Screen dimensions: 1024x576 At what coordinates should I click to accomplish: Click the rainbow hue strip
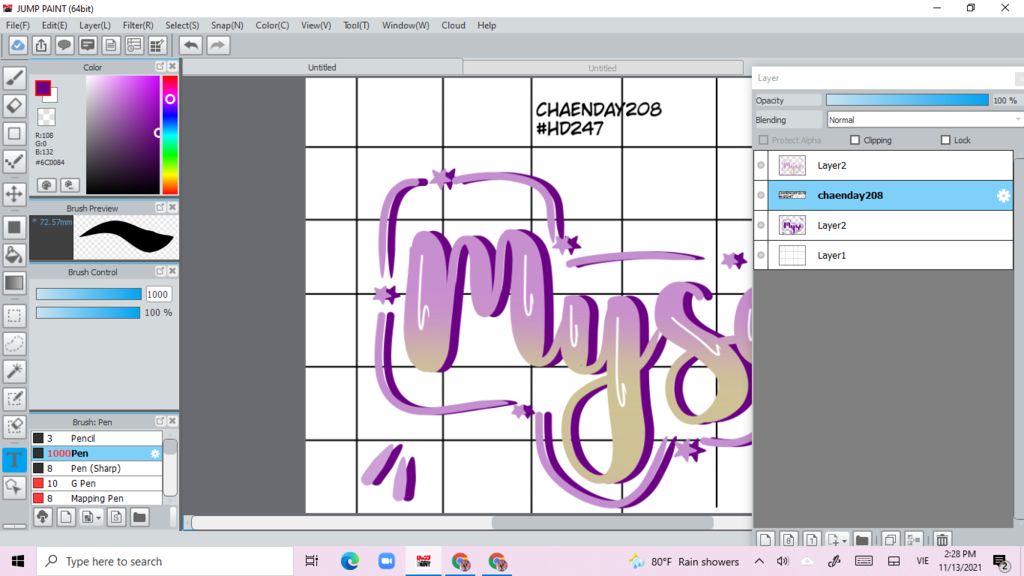170,135
